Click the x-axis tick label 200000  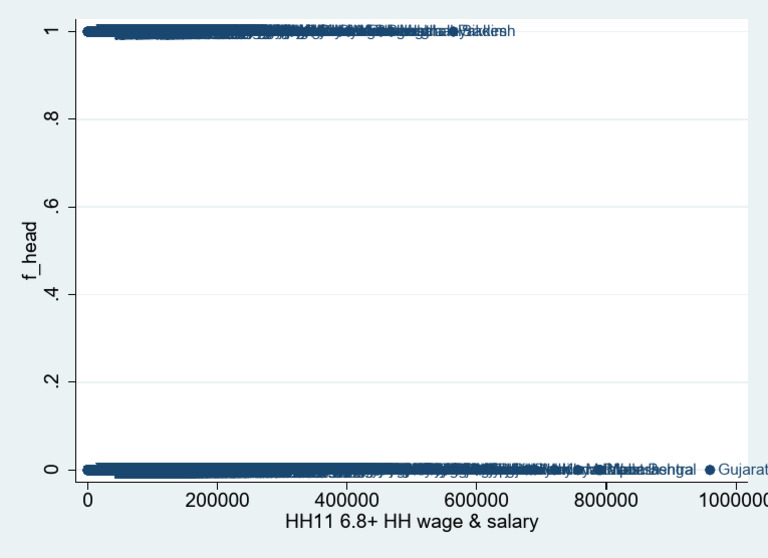[217, 500]
